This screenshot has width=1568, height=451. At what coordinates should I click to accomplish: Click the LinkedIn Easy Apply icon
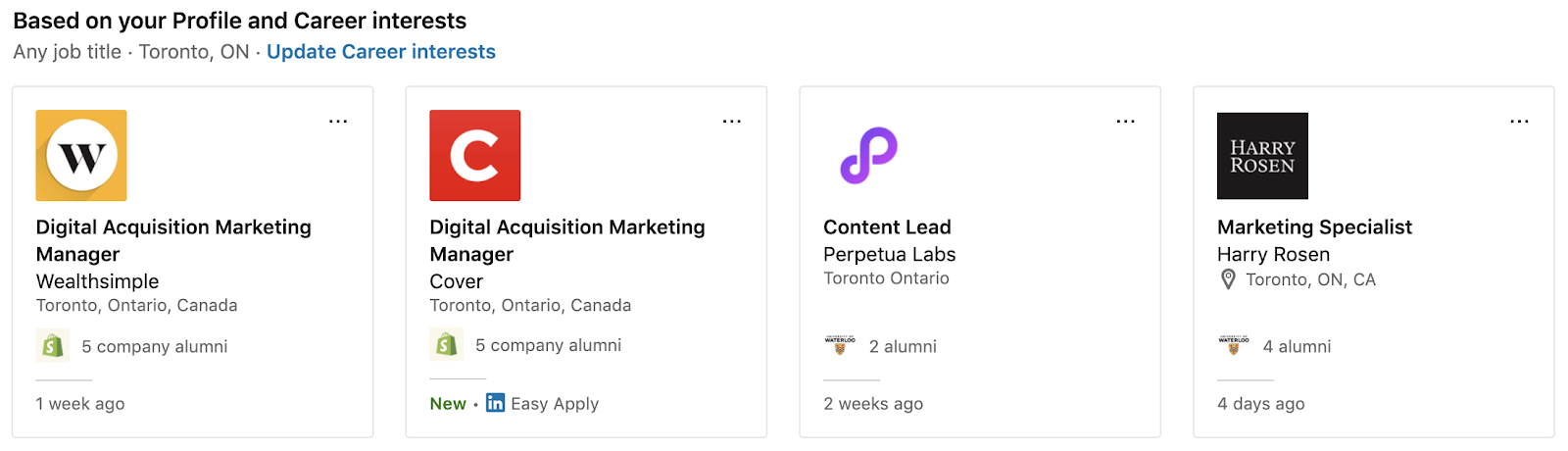(x=496, y=403)
